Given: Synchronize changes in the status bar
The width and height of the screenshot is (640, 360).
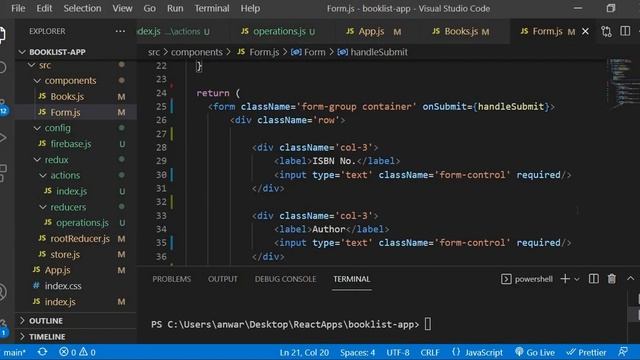Looking at the screenshot, I should (42, 352).
